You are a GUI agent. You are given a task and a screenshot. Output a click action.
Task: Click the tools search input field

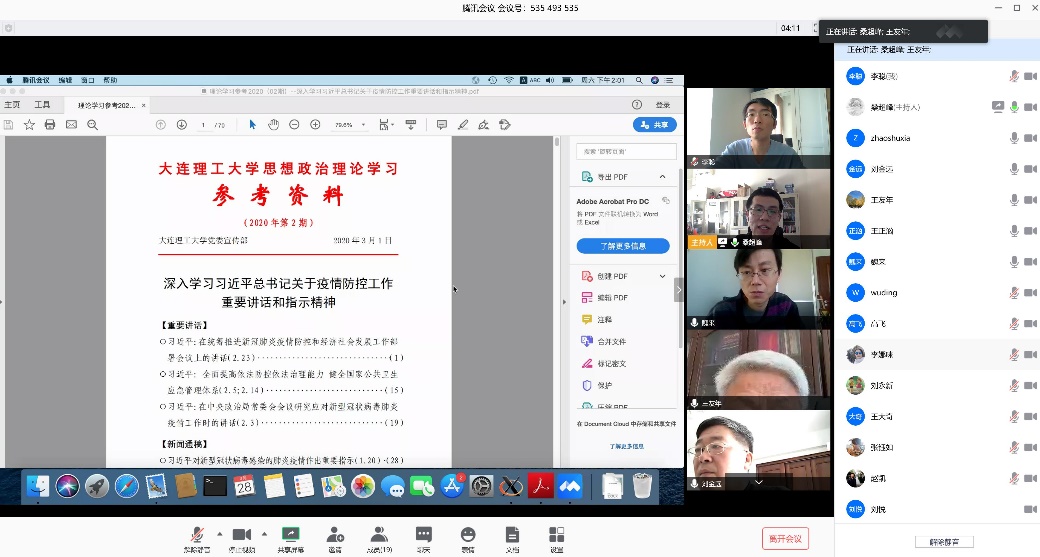(623, 151)
